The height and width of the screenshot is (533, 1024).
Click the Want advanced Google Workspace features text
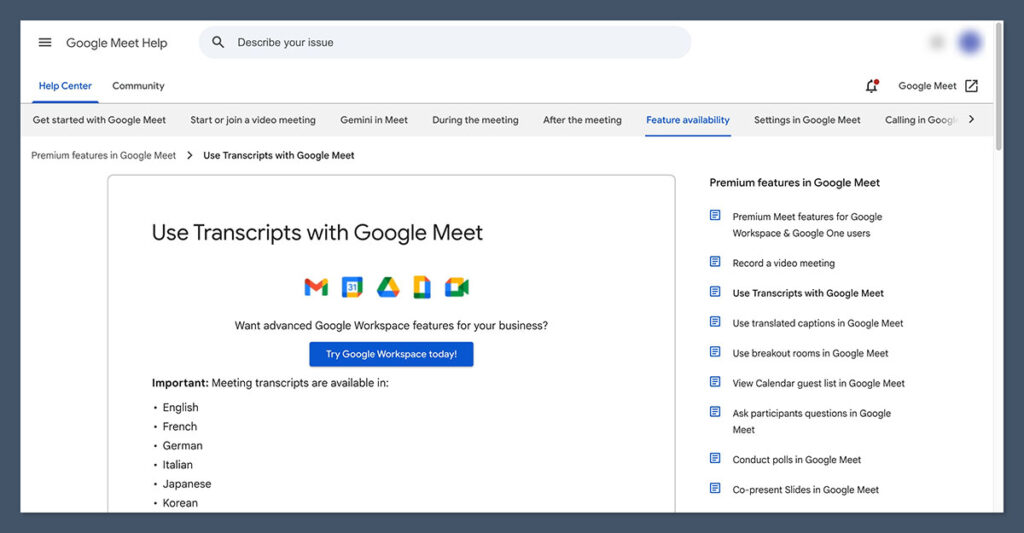pyautogui.click(x=391, y=325)
